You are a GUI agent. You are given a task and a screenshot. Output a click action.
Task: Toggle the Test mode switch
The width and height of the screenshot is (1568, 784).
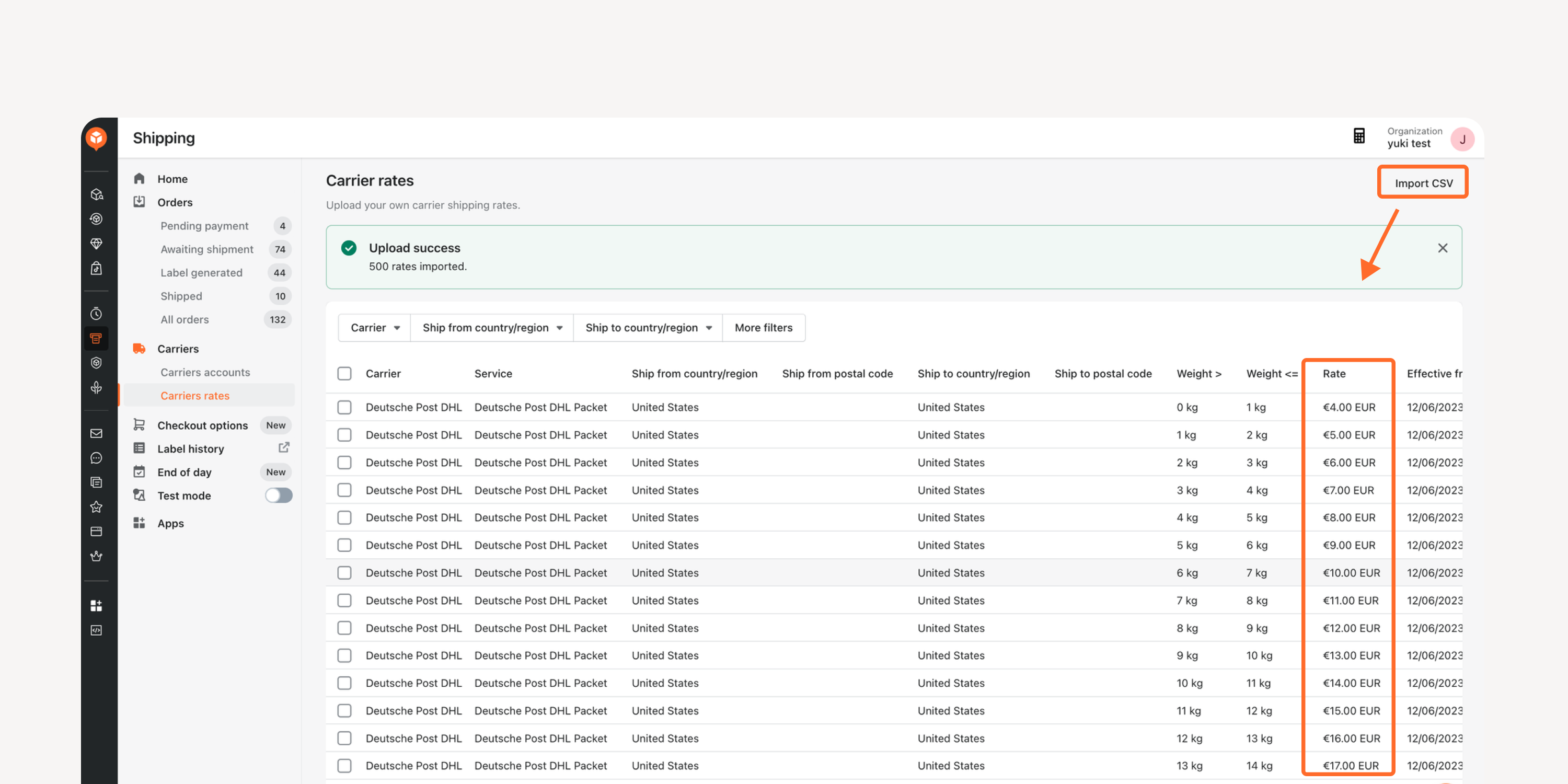coord(279,495)
